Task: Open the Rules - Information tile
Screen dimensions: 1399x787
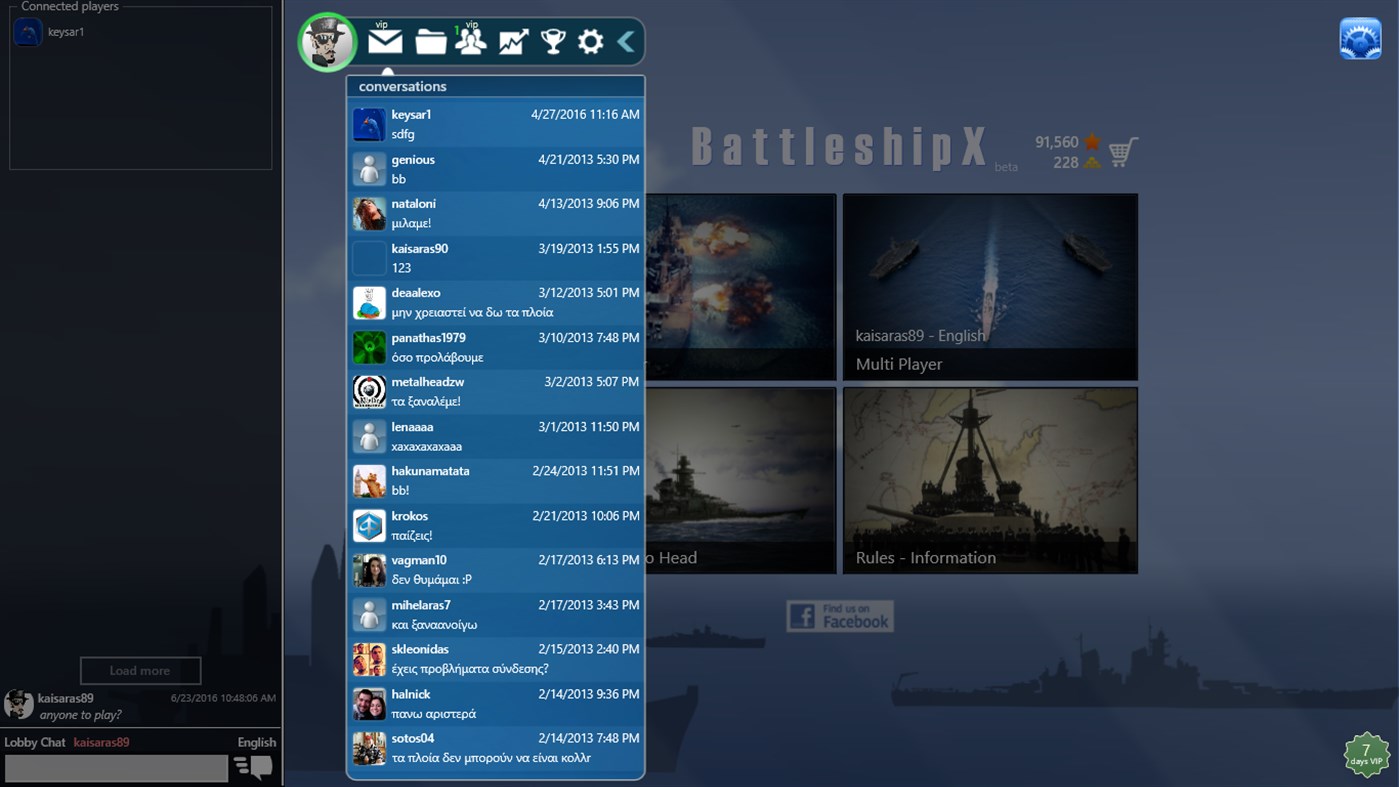Action: [989, 480]
